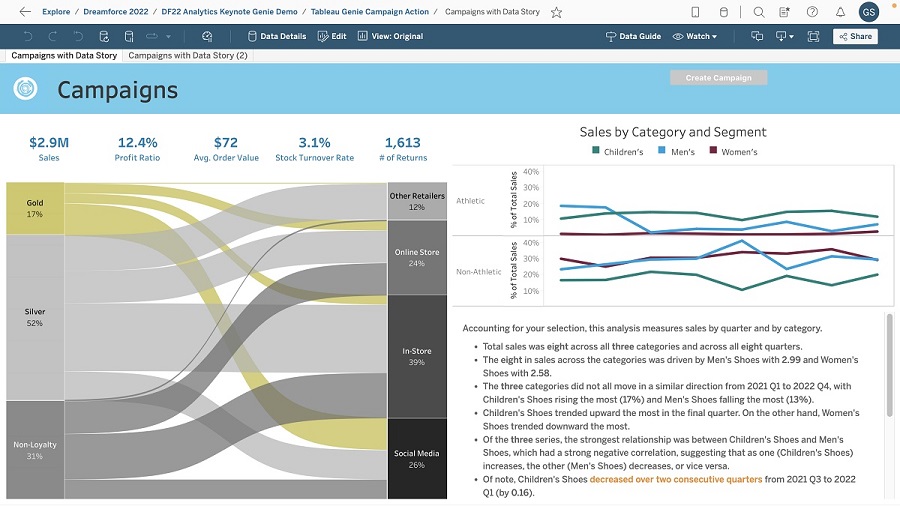900x506 pixels.
Task: Toggle Children's legend item
Action: point(617,152)
